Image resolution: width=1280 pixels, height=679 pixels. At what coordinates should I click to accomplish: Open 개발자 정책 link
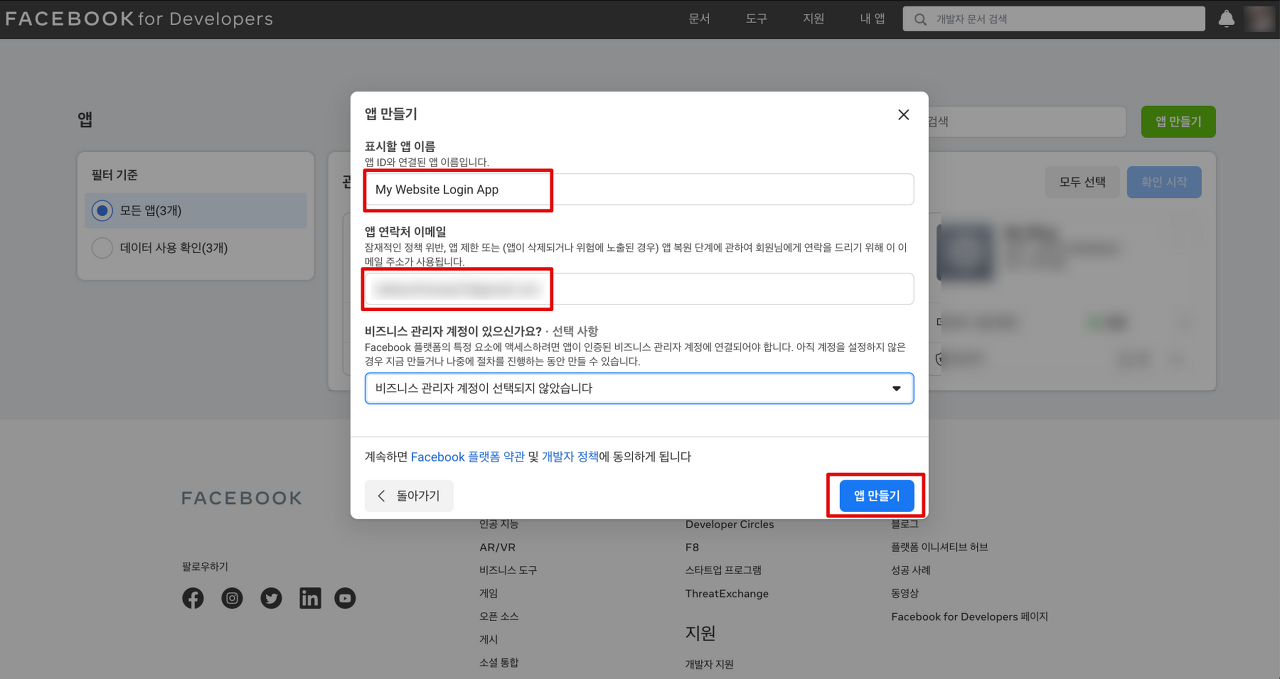(570, 457)
